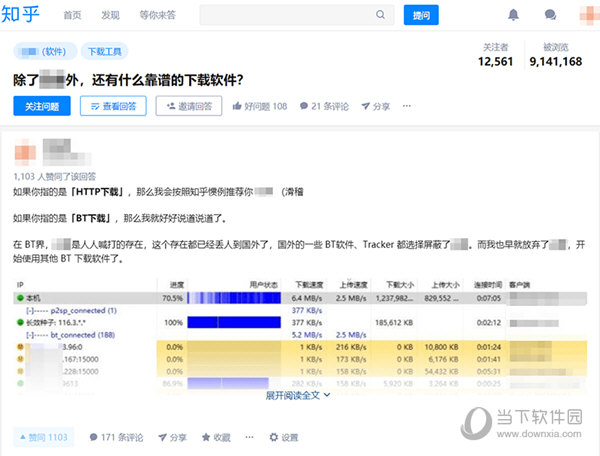Click the 邀请回答 button
This screenshot has height=456, width=600.
189,106
